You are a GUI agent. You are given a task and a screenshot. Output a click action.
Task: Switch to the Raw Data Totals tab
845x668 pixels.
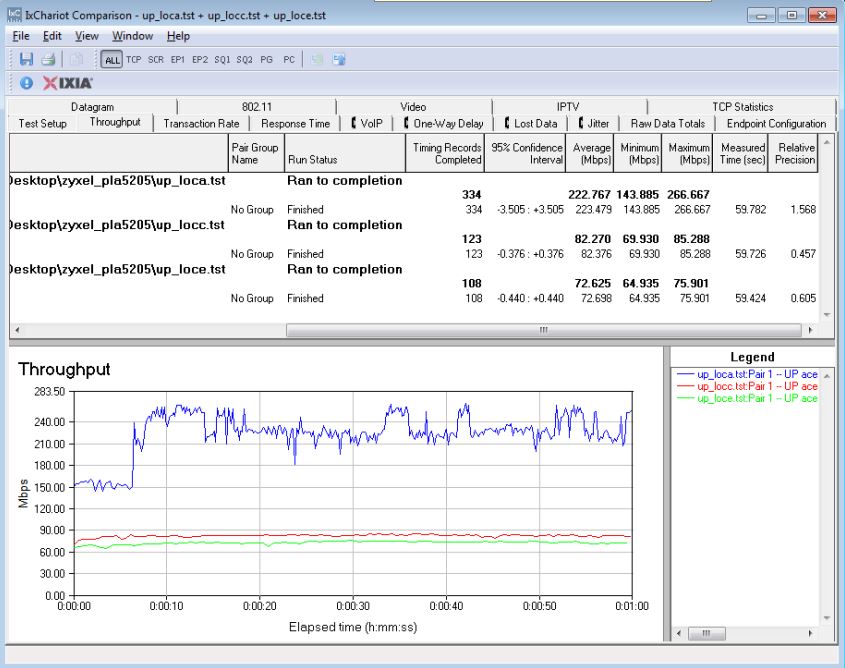[x=667, y=123]
